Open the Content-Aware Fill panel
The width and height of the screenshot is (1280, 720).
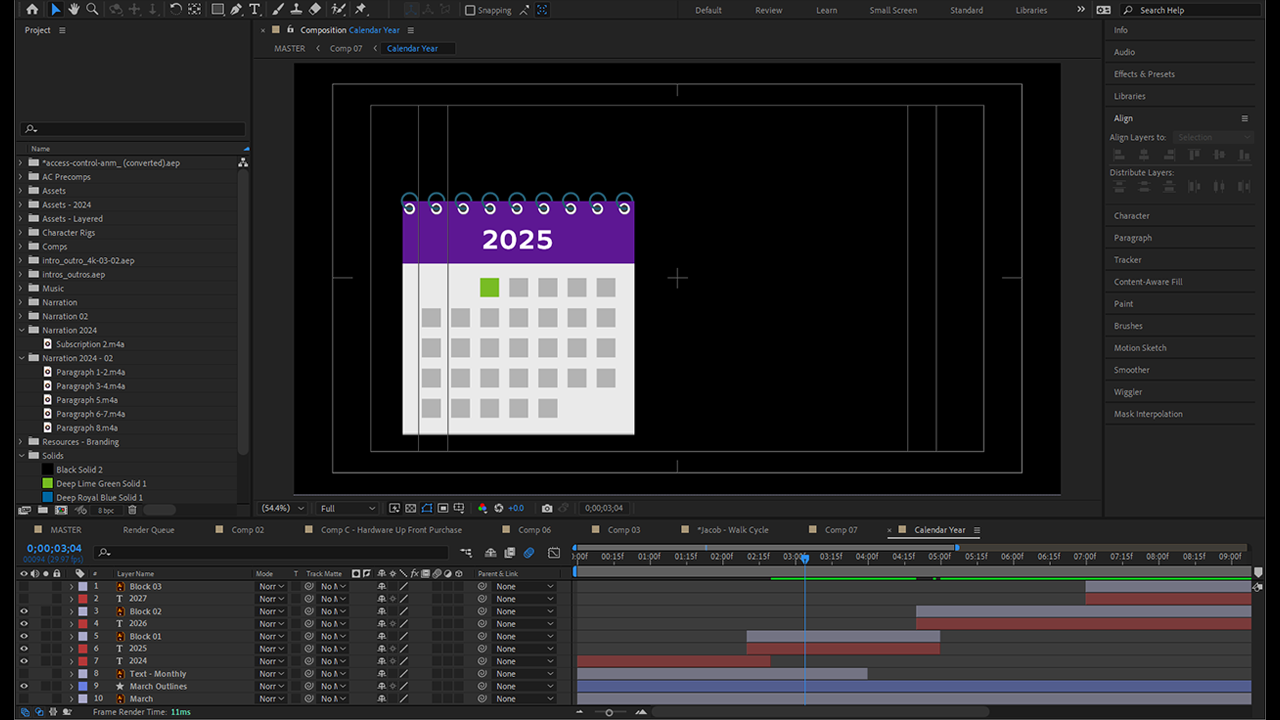(1148, 282)
